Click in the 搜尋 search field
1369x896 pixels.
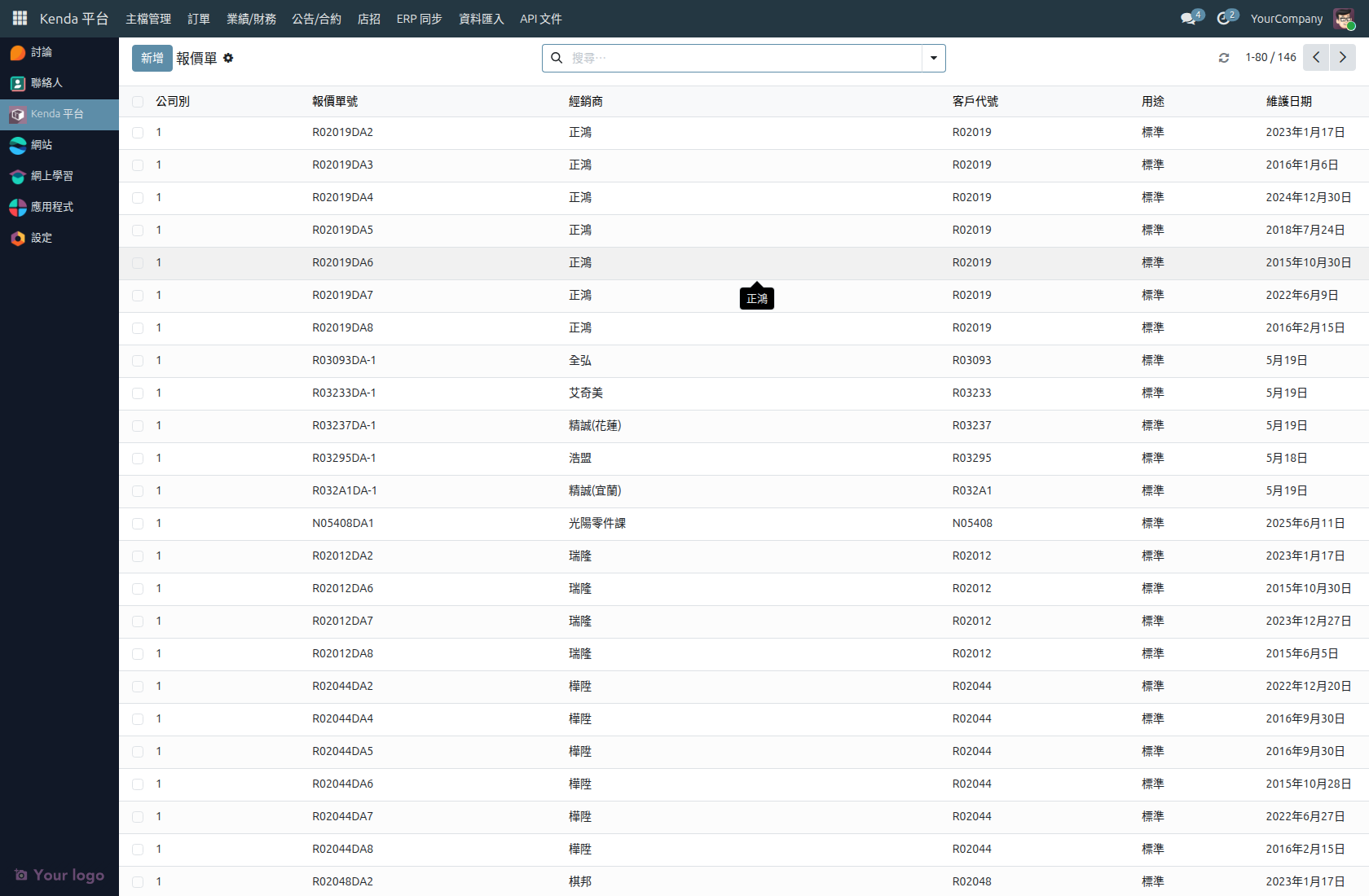point(745,58)
